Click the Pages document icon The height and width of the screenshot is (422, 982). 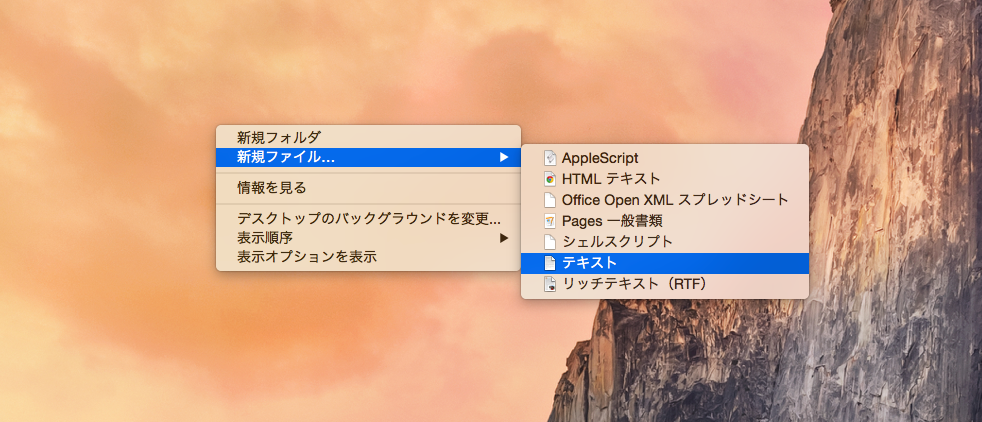(550, 221)
